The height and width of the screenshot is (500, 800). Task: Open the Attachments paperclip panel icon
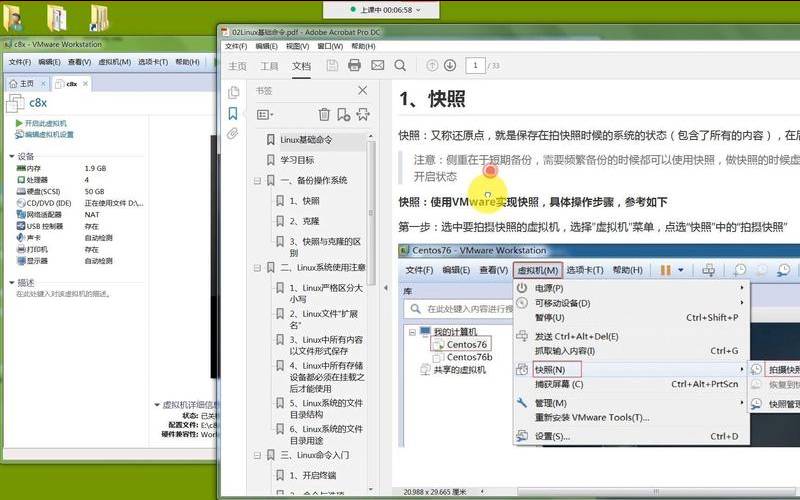tap(233, 134)
